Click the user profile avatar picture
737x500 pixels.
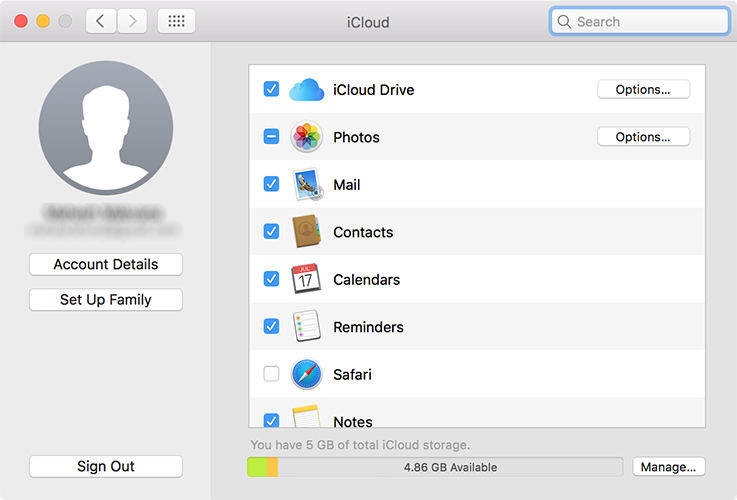tap(106, 128)
